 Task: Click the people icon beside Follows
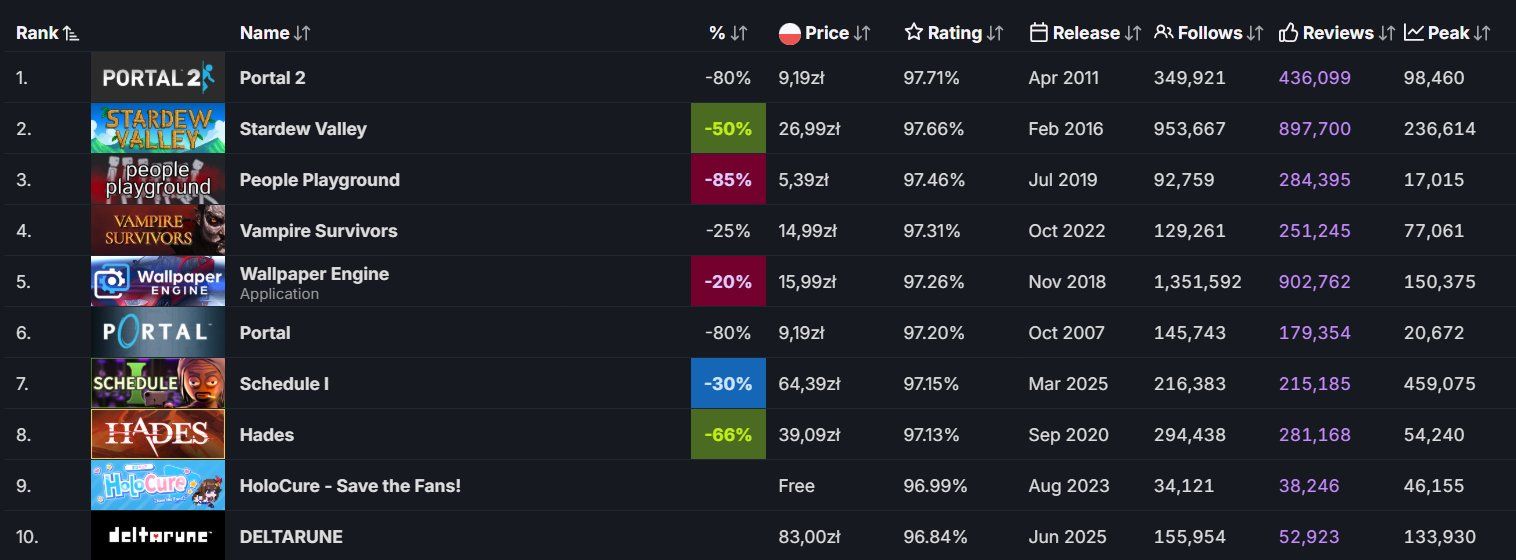(x=1163, y=32)
